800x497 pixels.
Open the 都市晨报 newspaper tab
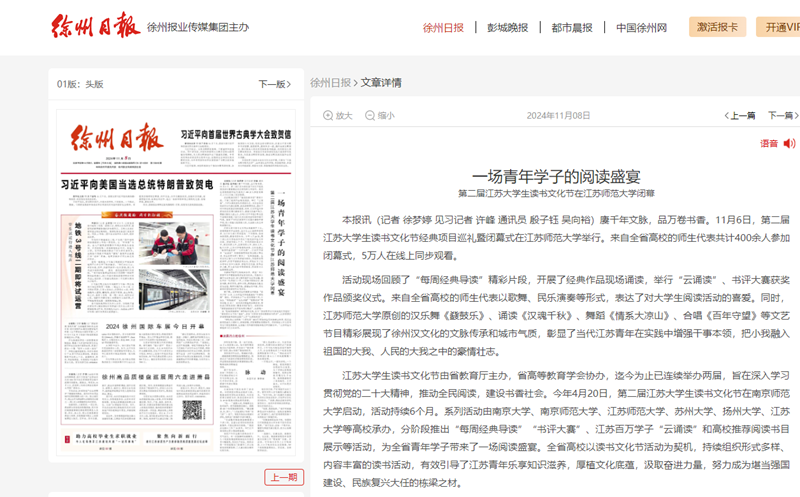coord(571,28)
